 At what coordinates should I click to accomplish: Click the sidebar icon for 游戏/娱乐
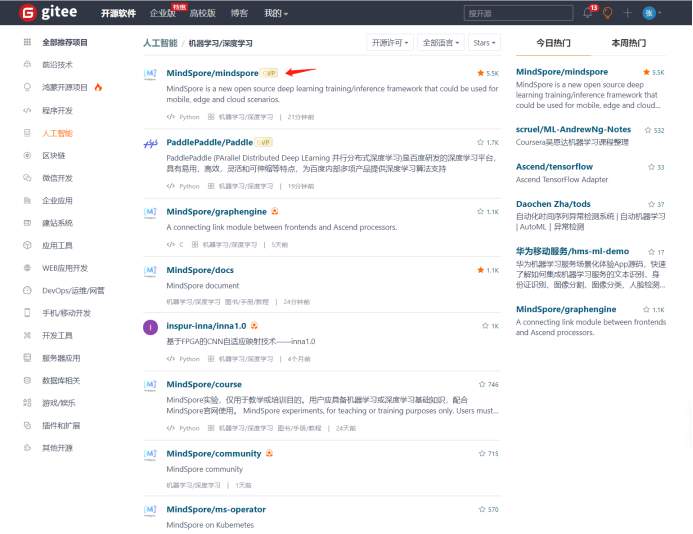[27, 403]
